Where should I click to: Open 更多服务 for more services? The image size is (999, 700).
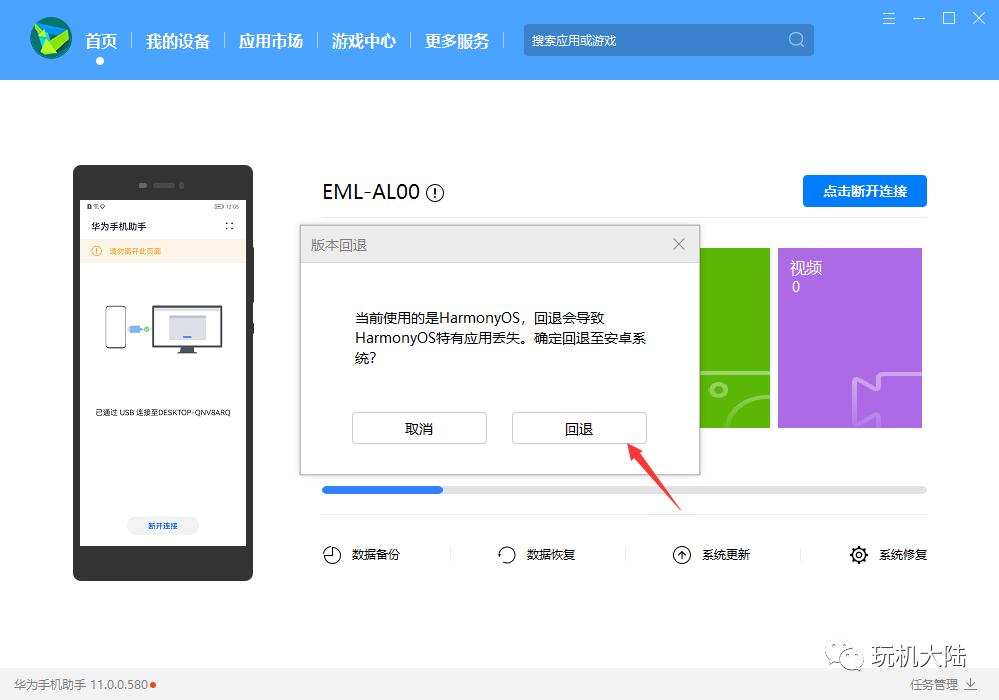tap(456, 41)
